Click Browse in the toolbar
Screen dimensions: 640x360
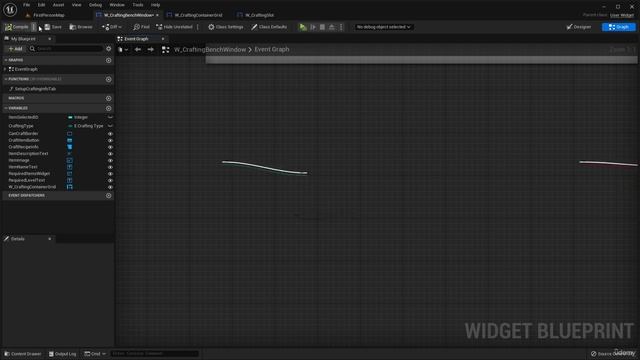[x=81, y=27]
